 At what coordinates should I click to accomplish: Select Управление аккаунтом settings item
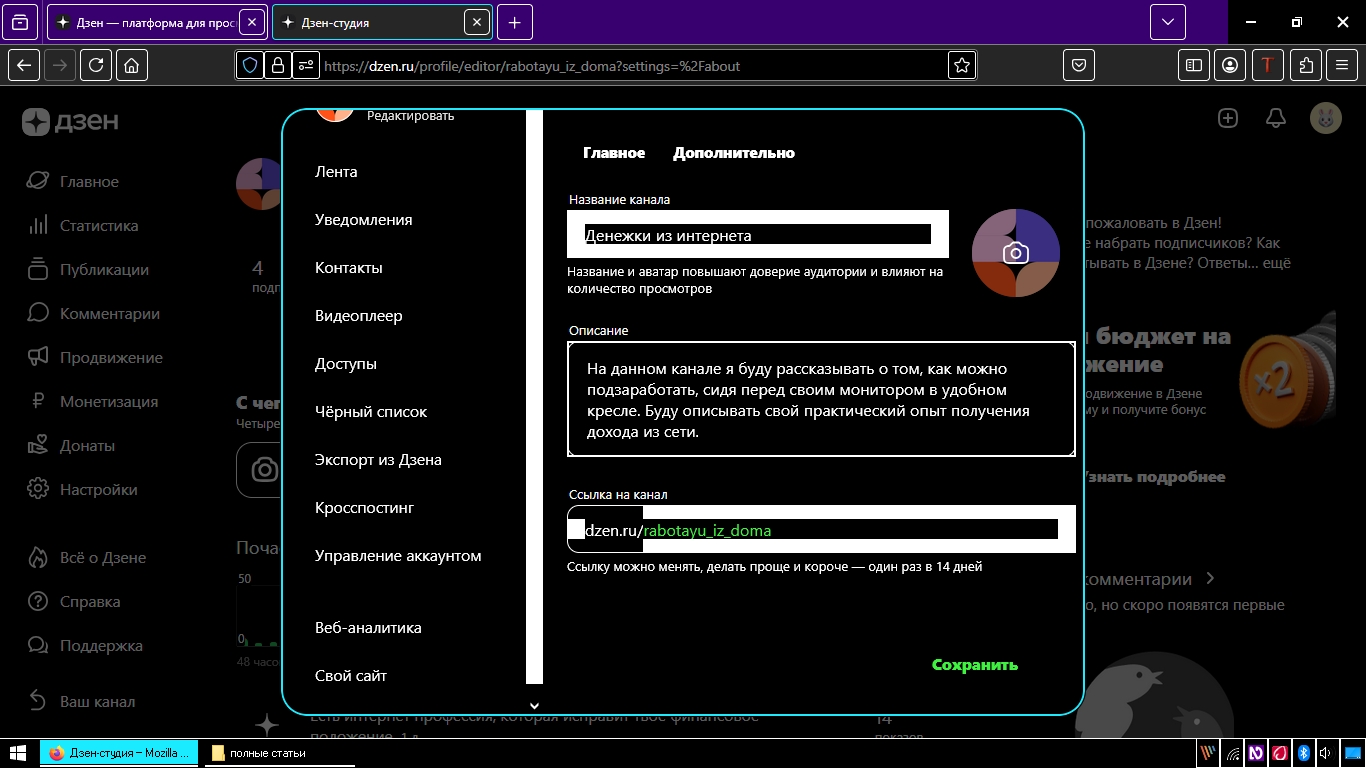click(x=398, y=555)
